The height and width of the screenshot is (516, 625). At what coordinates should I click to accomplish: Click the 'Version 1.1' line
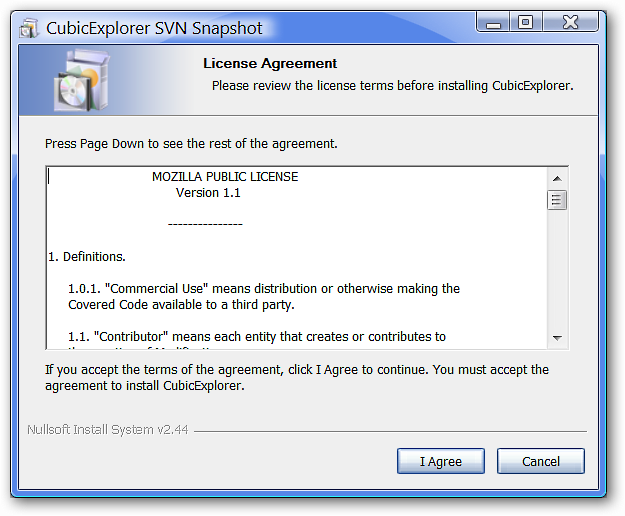click(208, 193)
